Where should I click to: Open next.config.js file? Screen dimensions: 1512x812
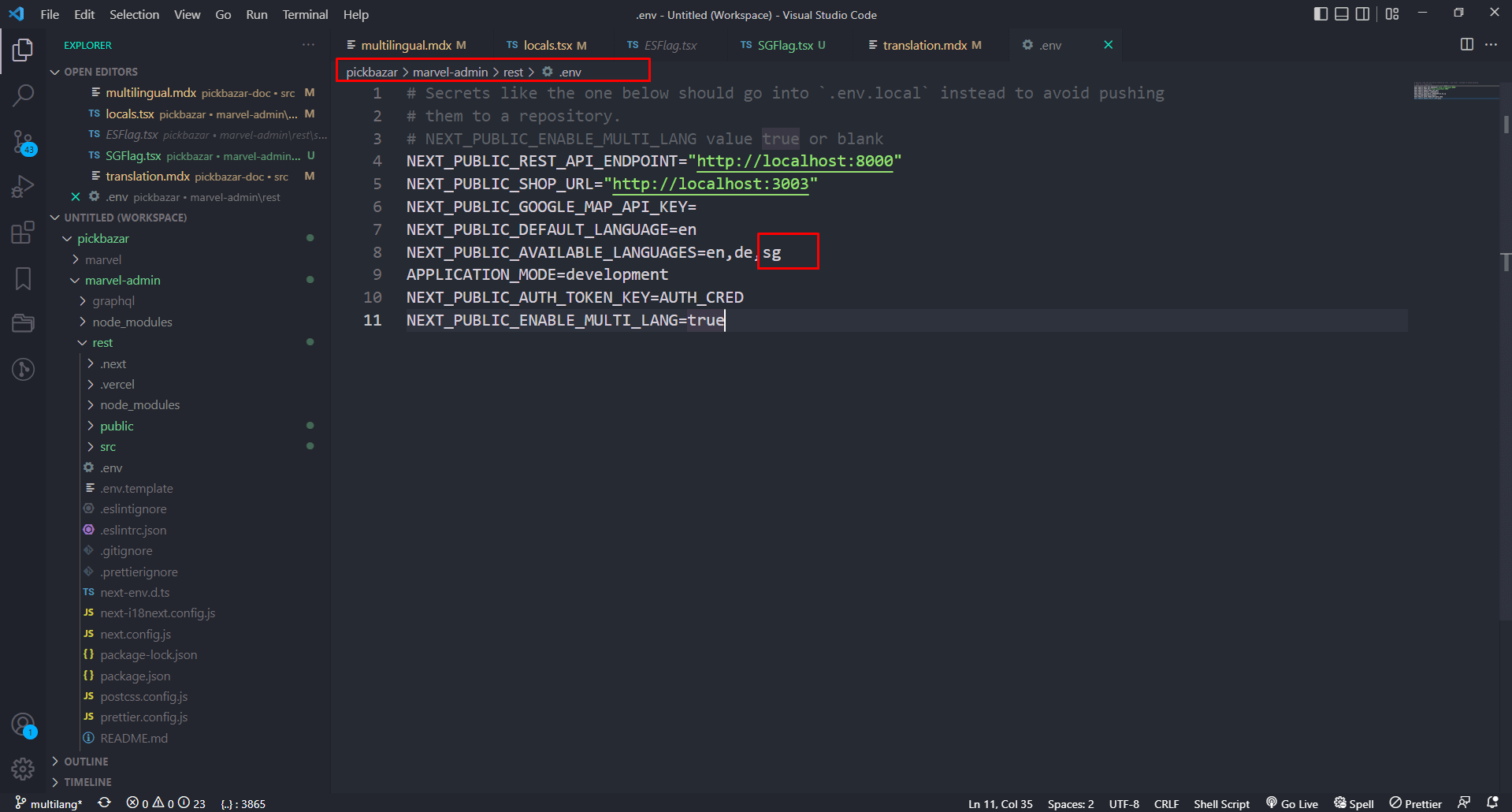coord(136,635)
